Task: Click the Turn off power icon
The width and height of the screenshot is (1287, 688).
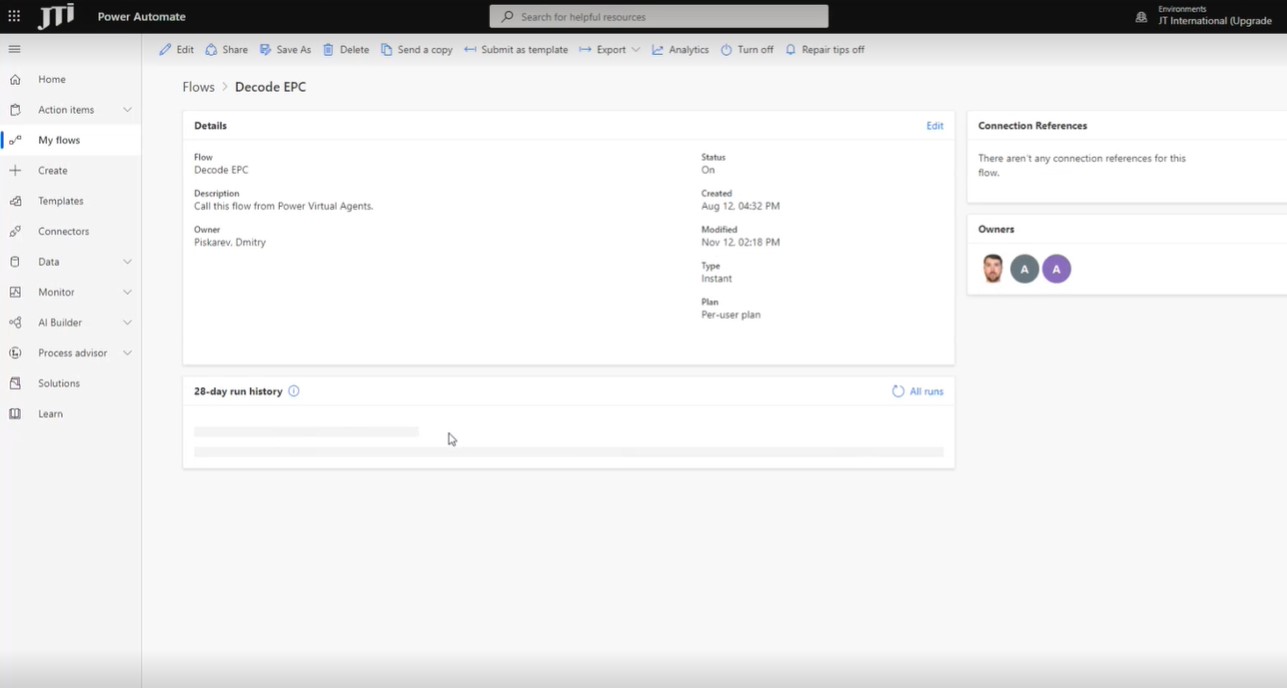Action: click(x=726, y=49)
